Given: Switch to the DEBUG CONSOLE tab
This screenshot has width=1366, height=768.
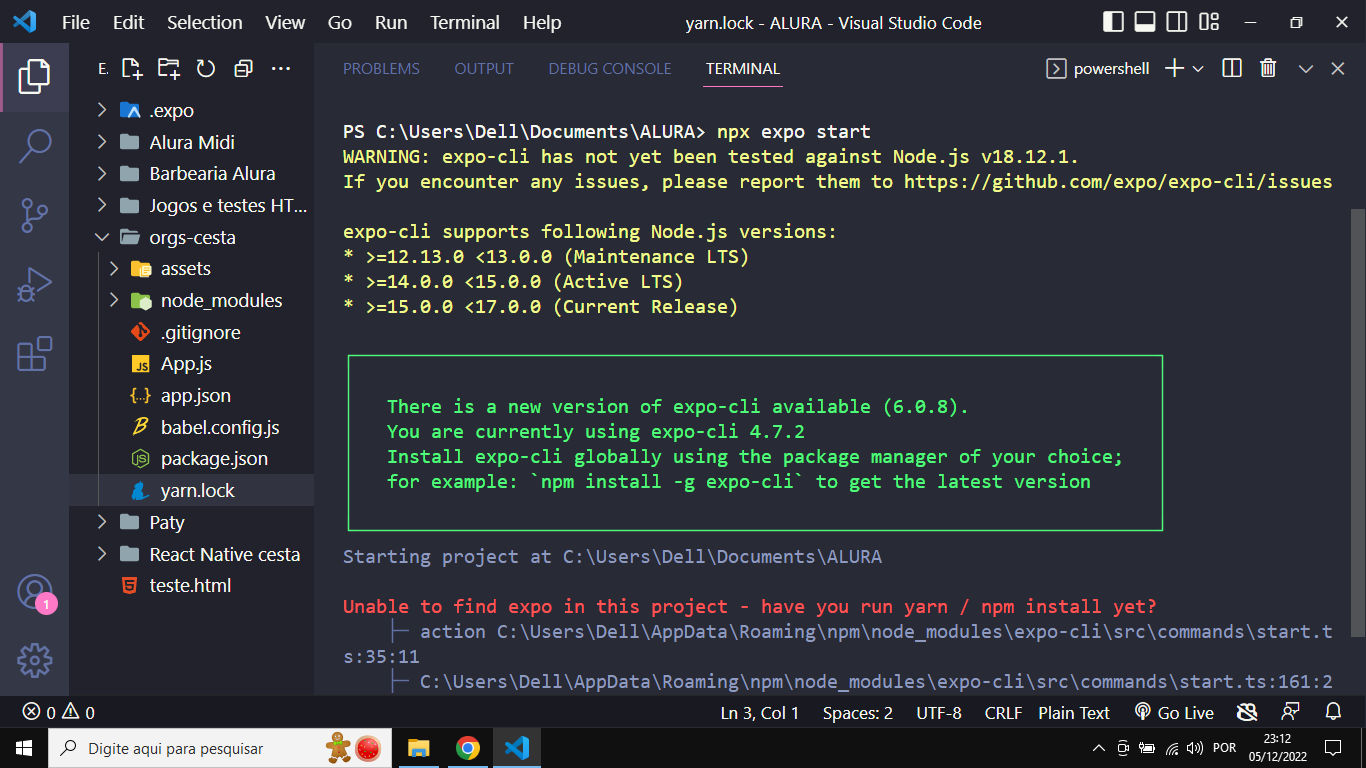Looking at the screenshot, I should (x=610, y=68).
